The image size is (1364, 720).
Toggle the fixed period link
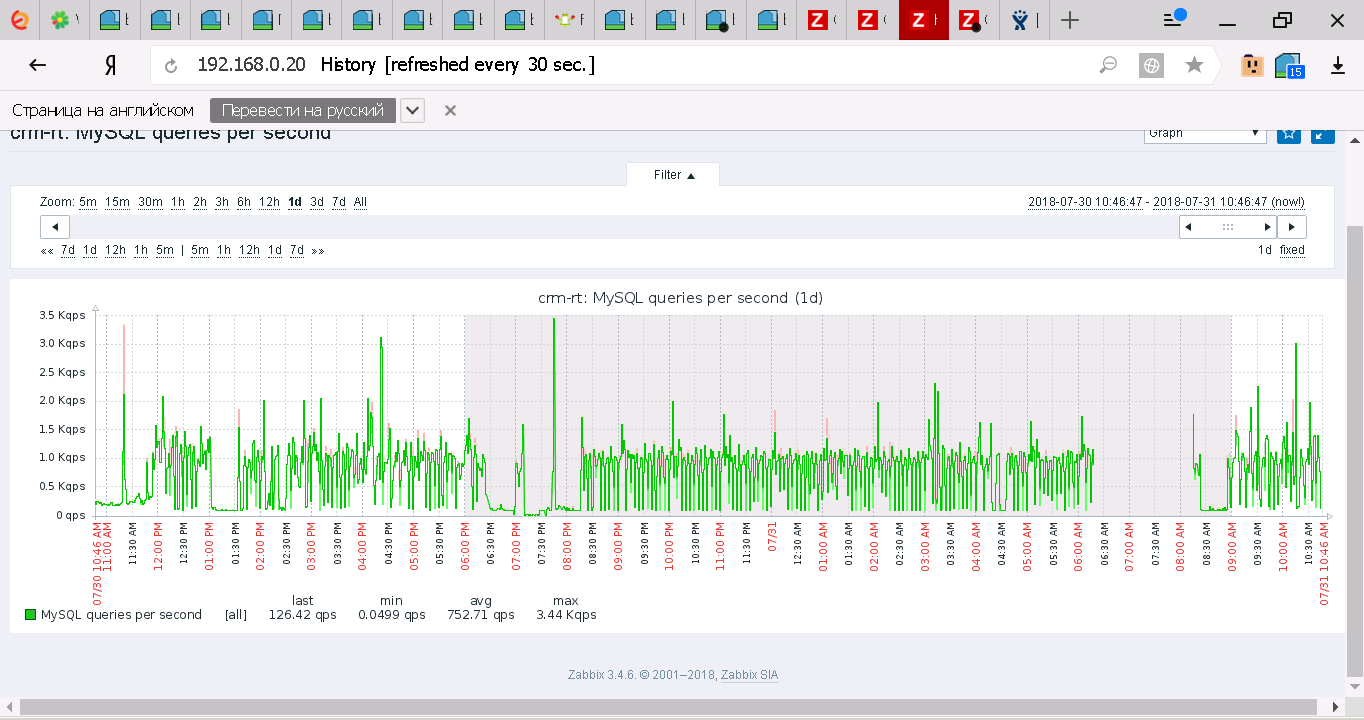(1292, 251)
